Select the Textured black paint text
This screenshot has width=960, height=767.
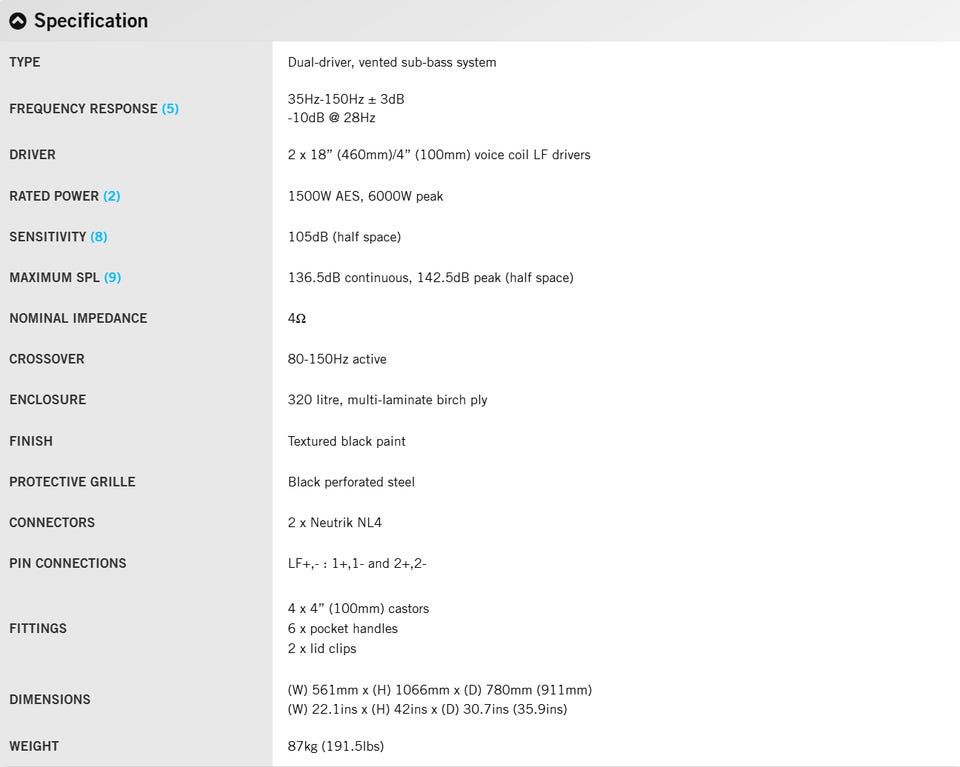click(347, 441)
